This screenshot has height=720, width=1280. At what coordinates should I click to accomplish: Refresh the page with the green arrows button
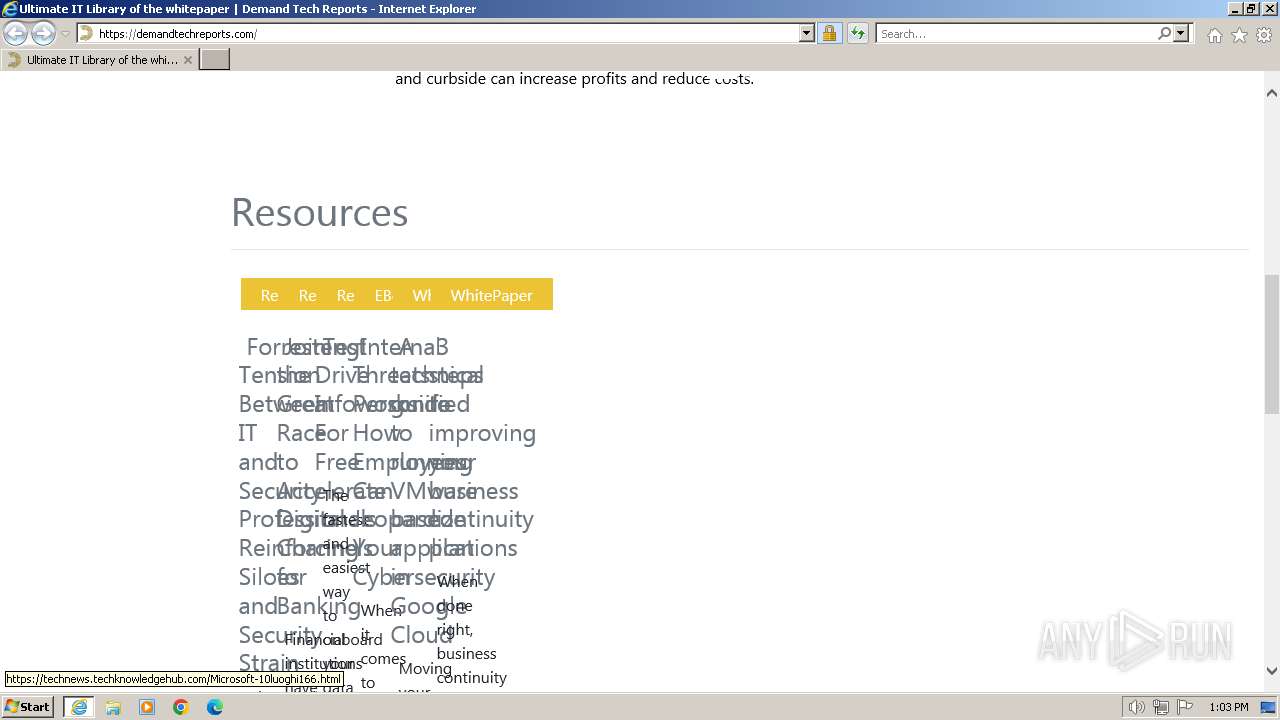click(857, 33)
